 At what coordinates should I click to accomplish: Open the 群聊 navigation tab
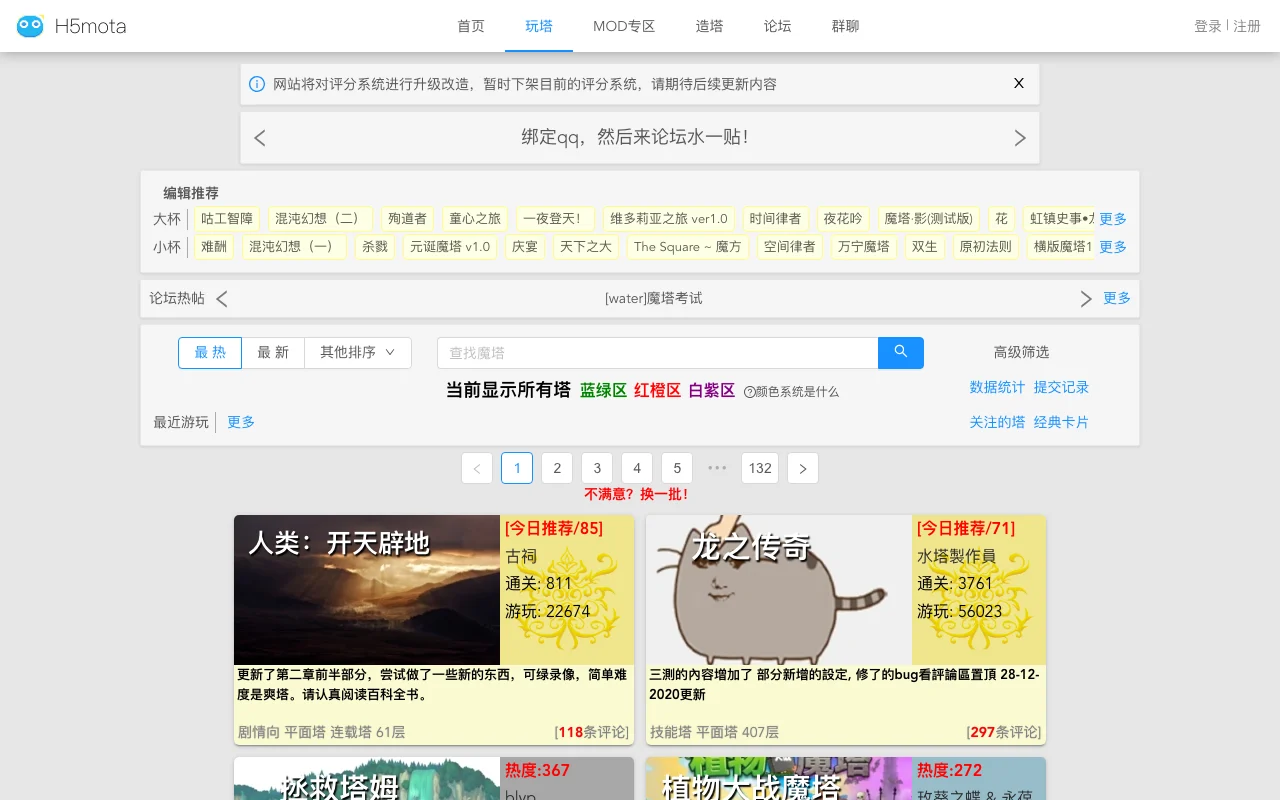(x=845, y=26)
